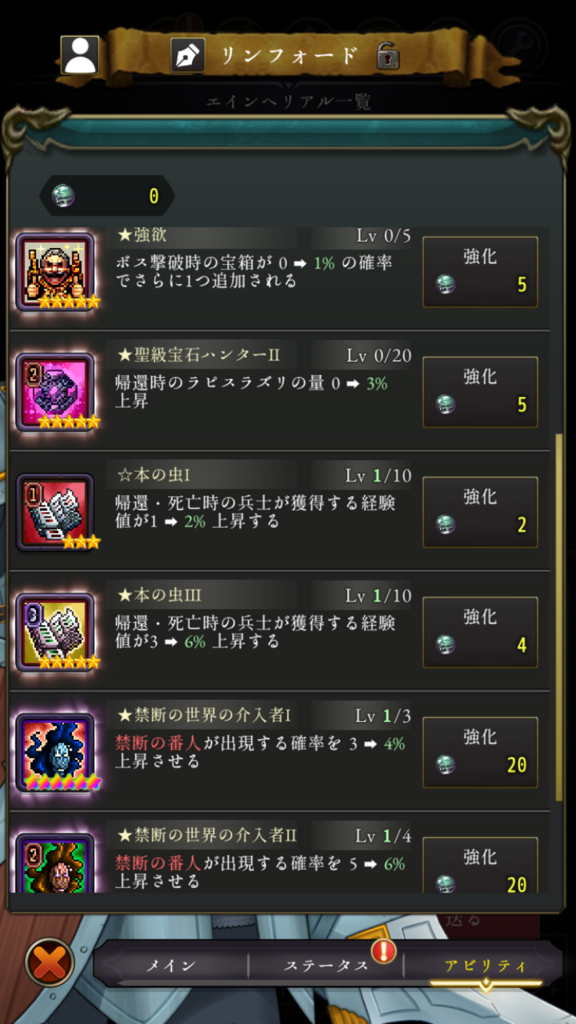Tap the profile silhouette icon
The height and width of the screenshot is (1024, 576).
(80, 55)
